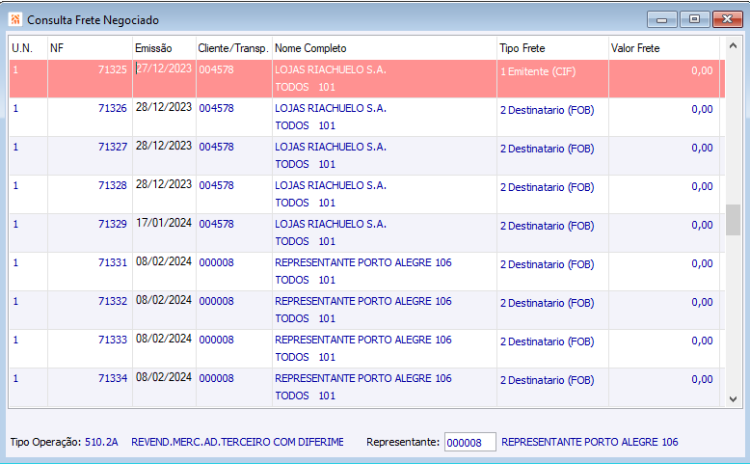Click the vertical scrollbar thumb
The image size is (750, 464).
point(733,220)
